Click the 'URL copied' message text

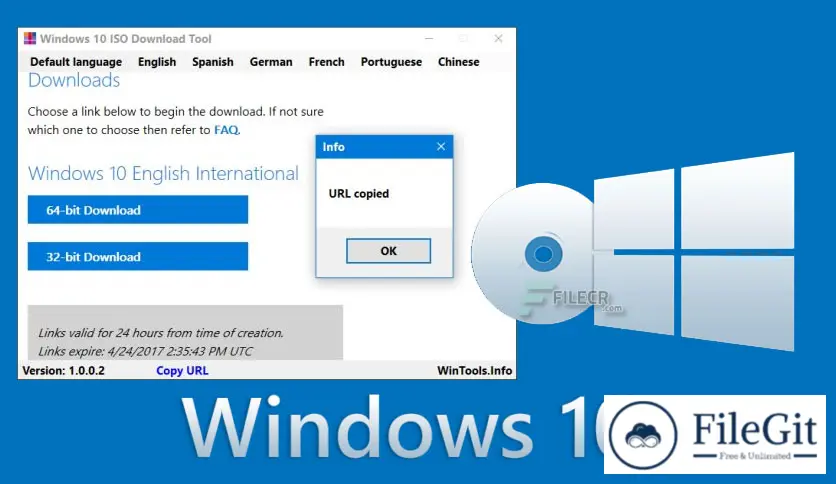[359, 193]
